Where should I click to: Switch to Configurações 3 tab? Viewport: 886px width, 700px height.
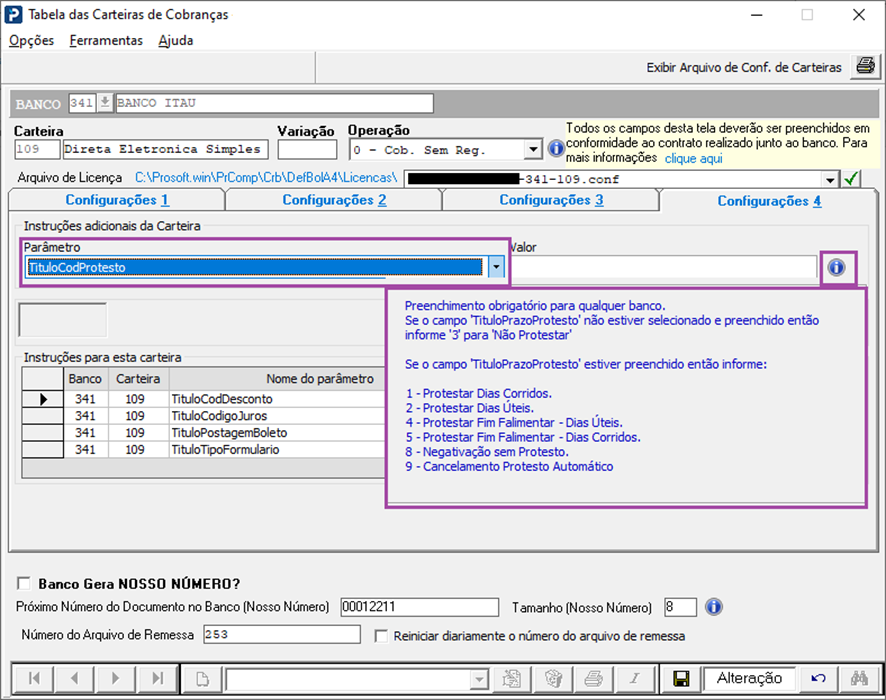pos(551,200)
